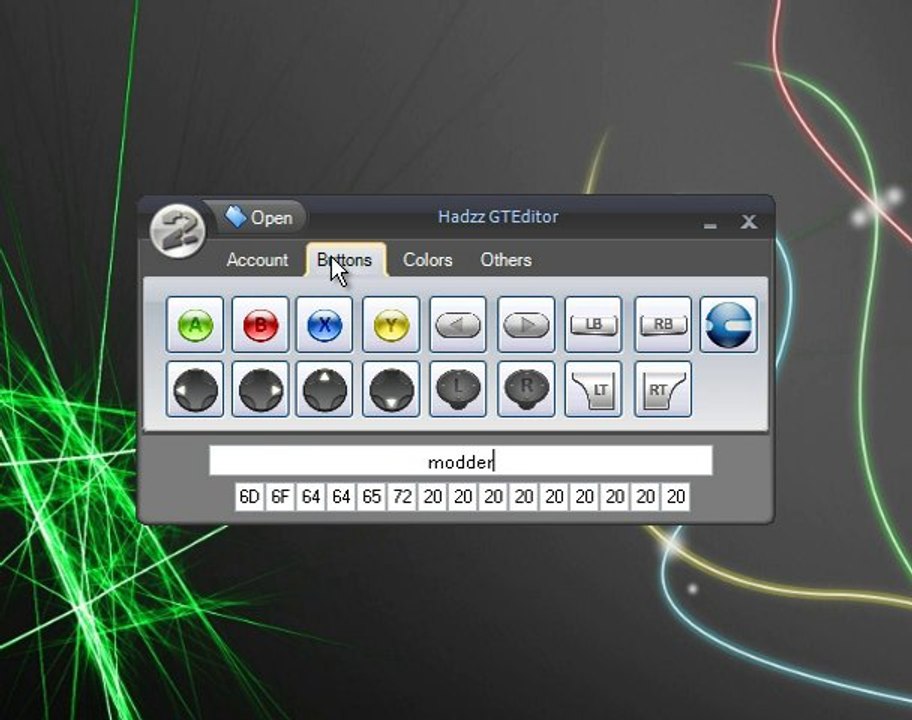Insert the left stick L symbol

coord(458,389)
